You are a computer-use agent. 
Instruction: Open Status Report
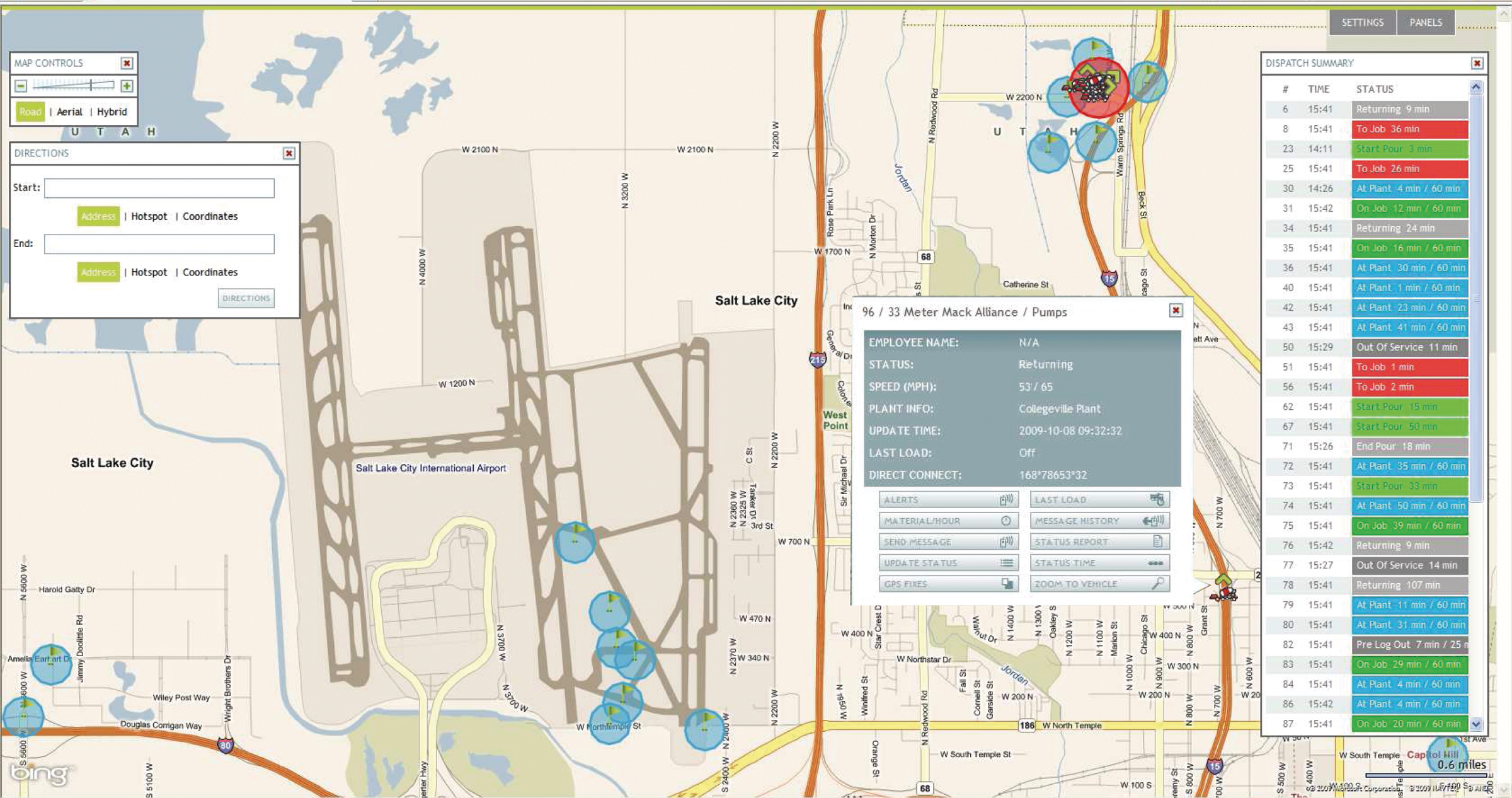[x=1100, y=542]
